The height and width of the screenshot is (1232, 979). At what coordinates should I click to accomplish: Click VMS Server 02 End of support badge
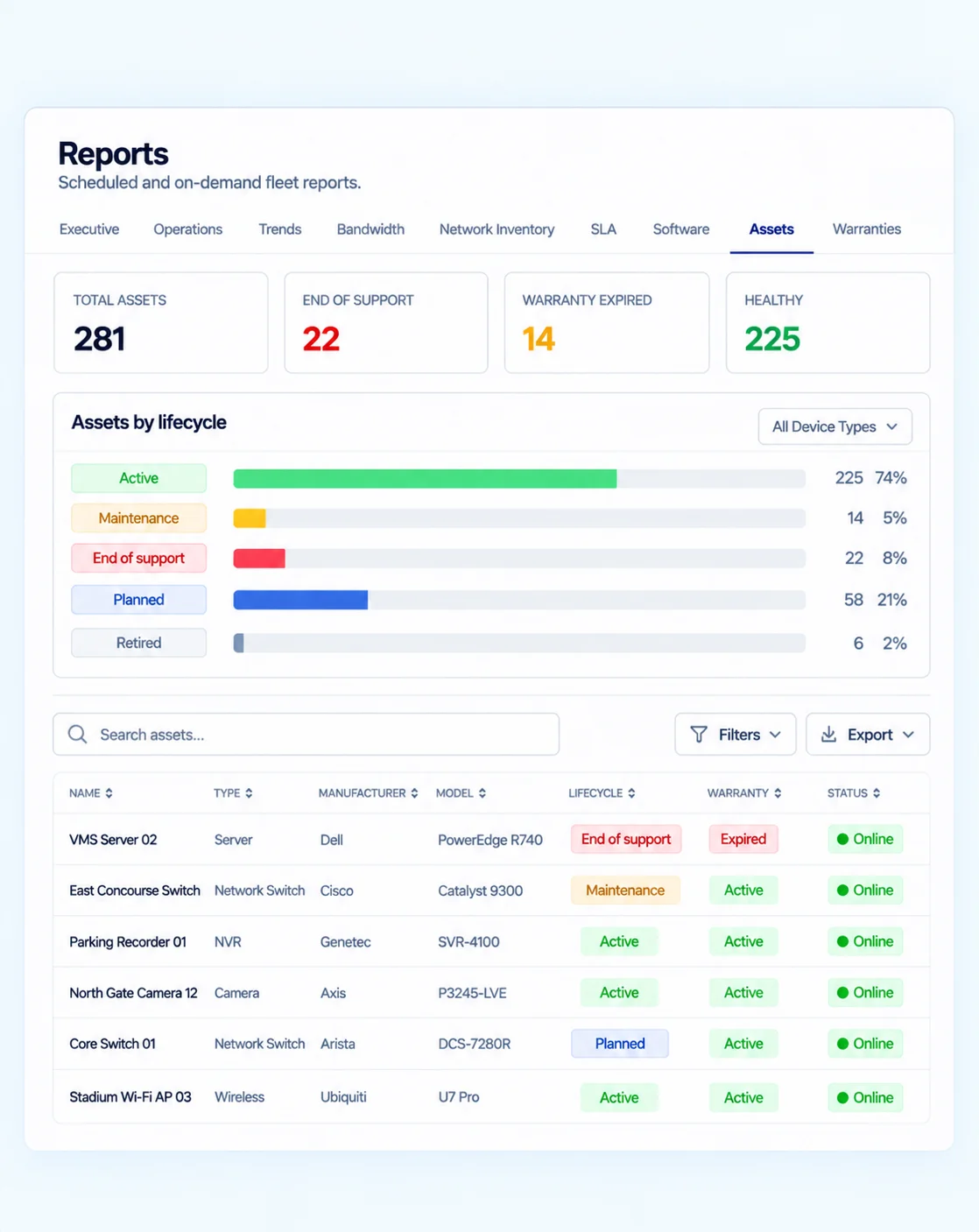click(x=626, y=839)
